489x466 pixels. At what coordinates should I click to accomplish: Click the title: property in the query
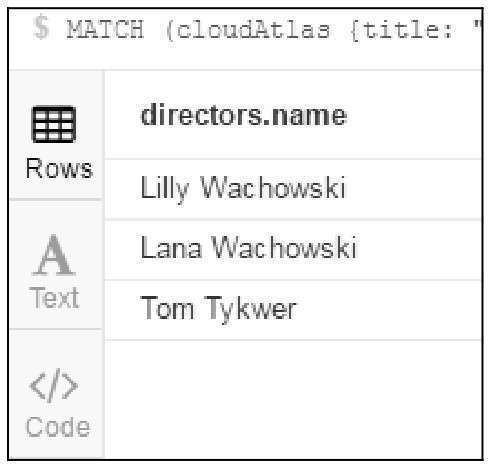408,29
